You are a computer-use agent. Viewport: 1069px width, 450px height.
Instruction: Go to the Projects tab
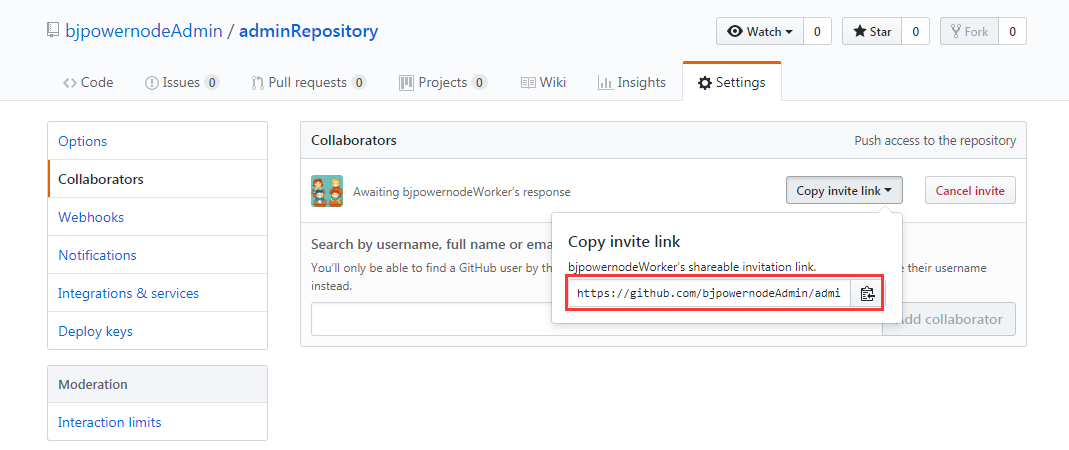tap(442, 83)
